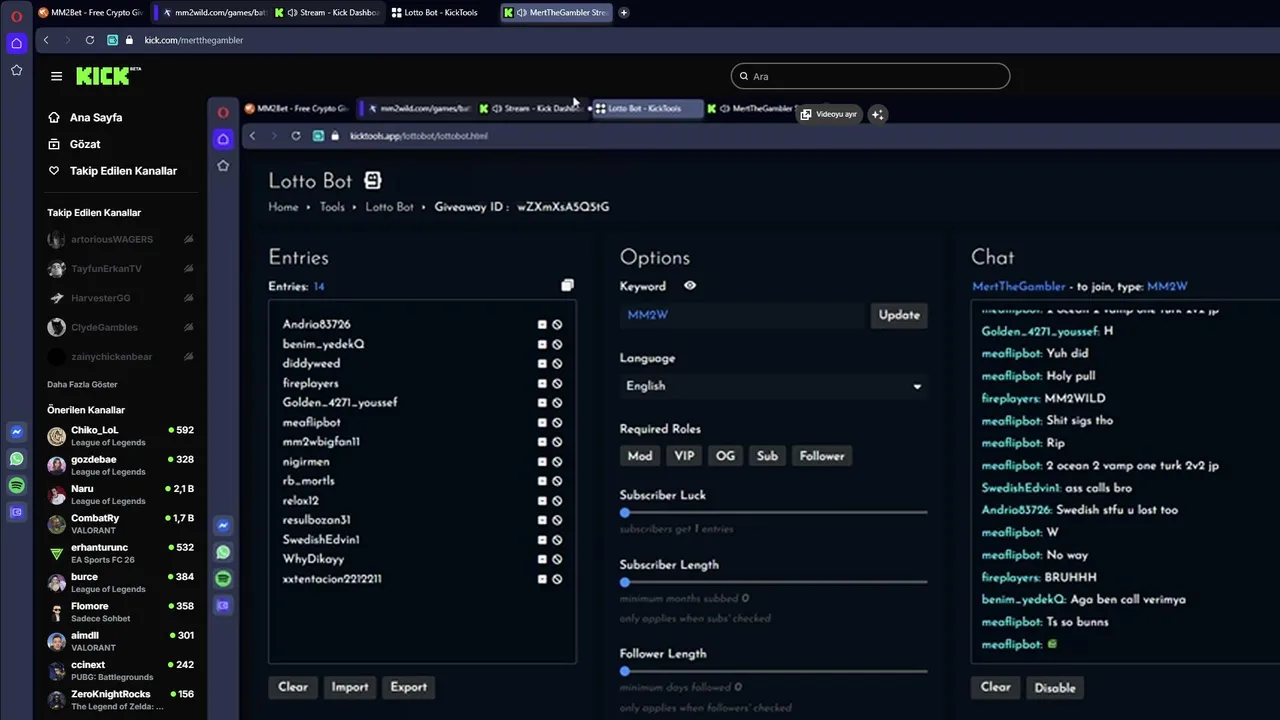Click the KICK logo
1280x720 pixels.
coord(108,76)
